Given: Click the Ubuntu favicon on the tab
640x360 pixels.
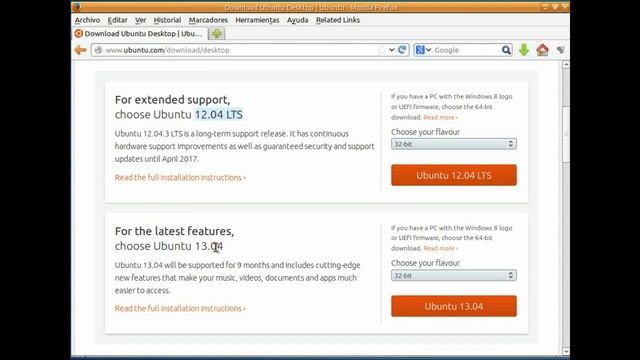Looking at the screenshot, I should point(79,33).
